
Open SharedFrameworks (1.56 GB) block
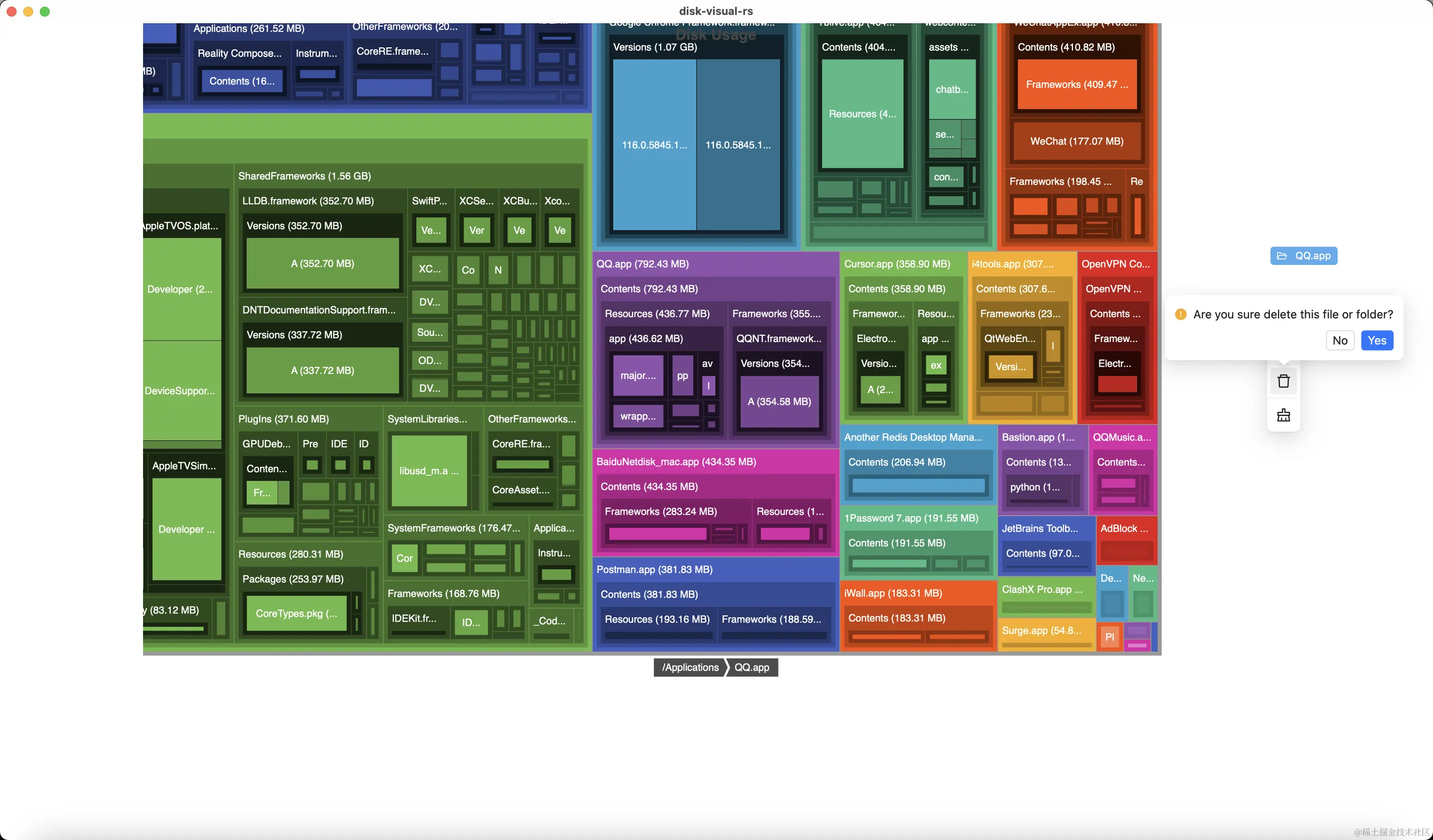(304, 176)
